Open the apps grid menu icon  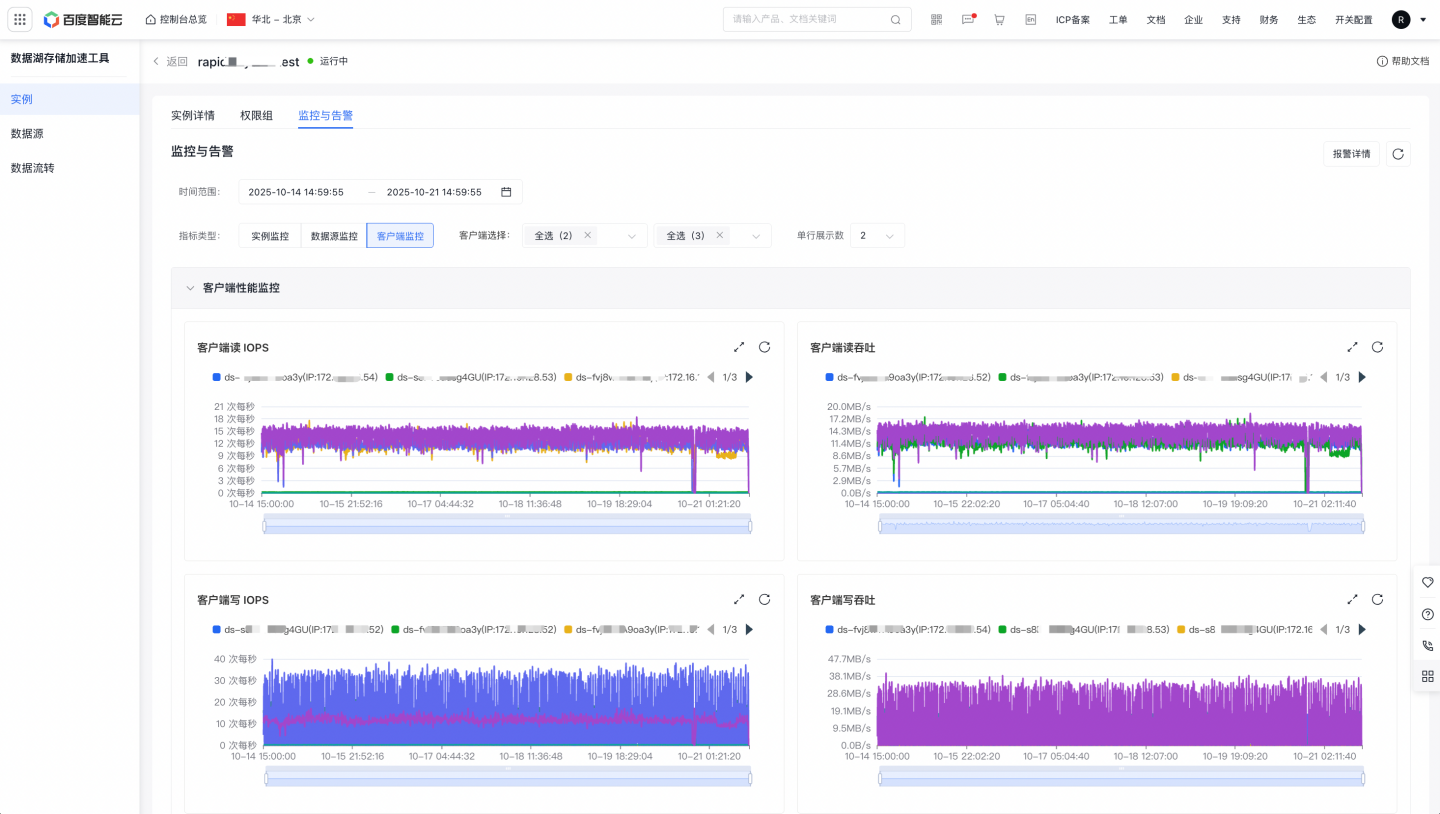(20, 19)
